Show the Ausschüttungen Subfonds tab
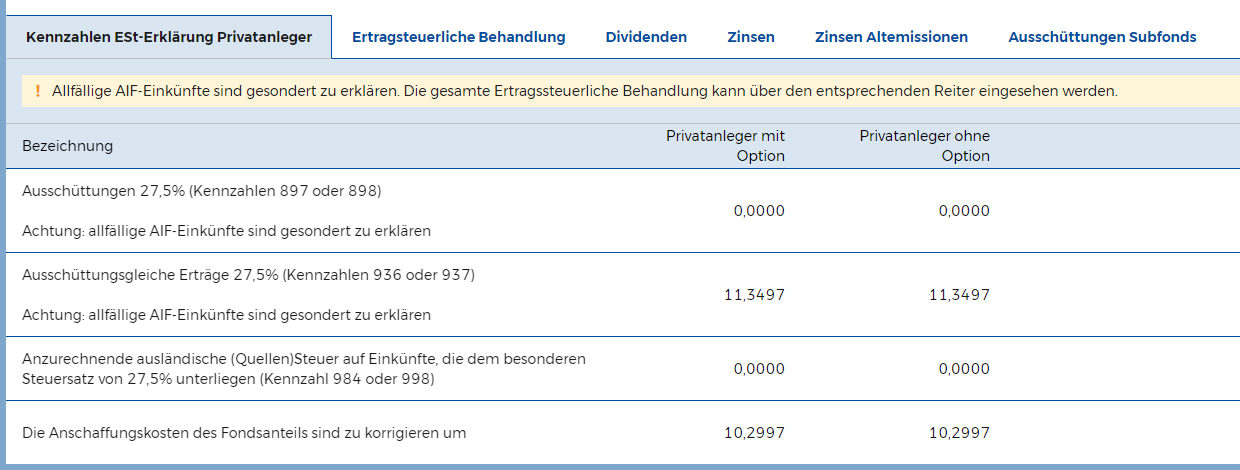This screenshot has height=470, width=1240. (1102, 37)
